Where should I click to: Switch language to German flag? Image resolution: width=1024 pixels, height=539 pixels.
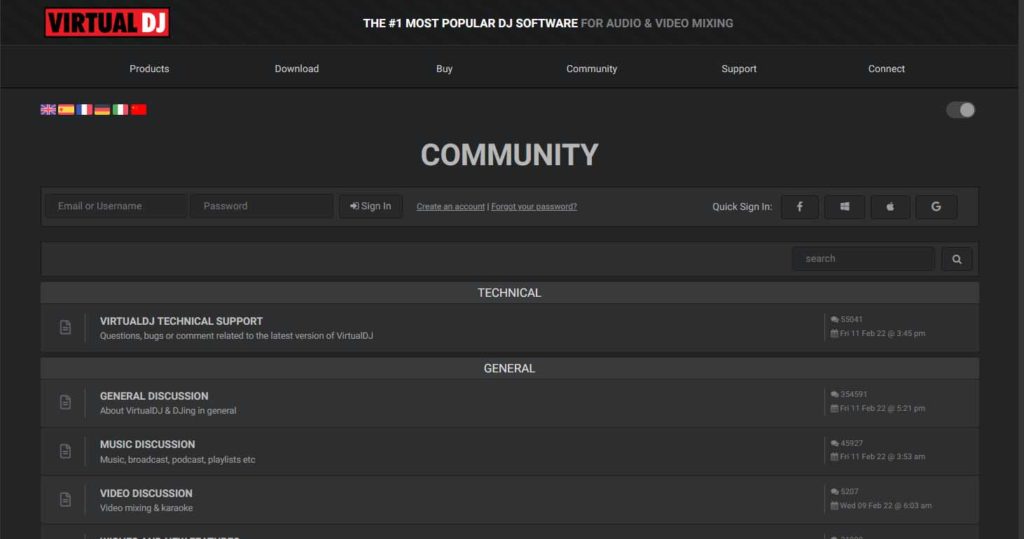(x=103, y=110)
